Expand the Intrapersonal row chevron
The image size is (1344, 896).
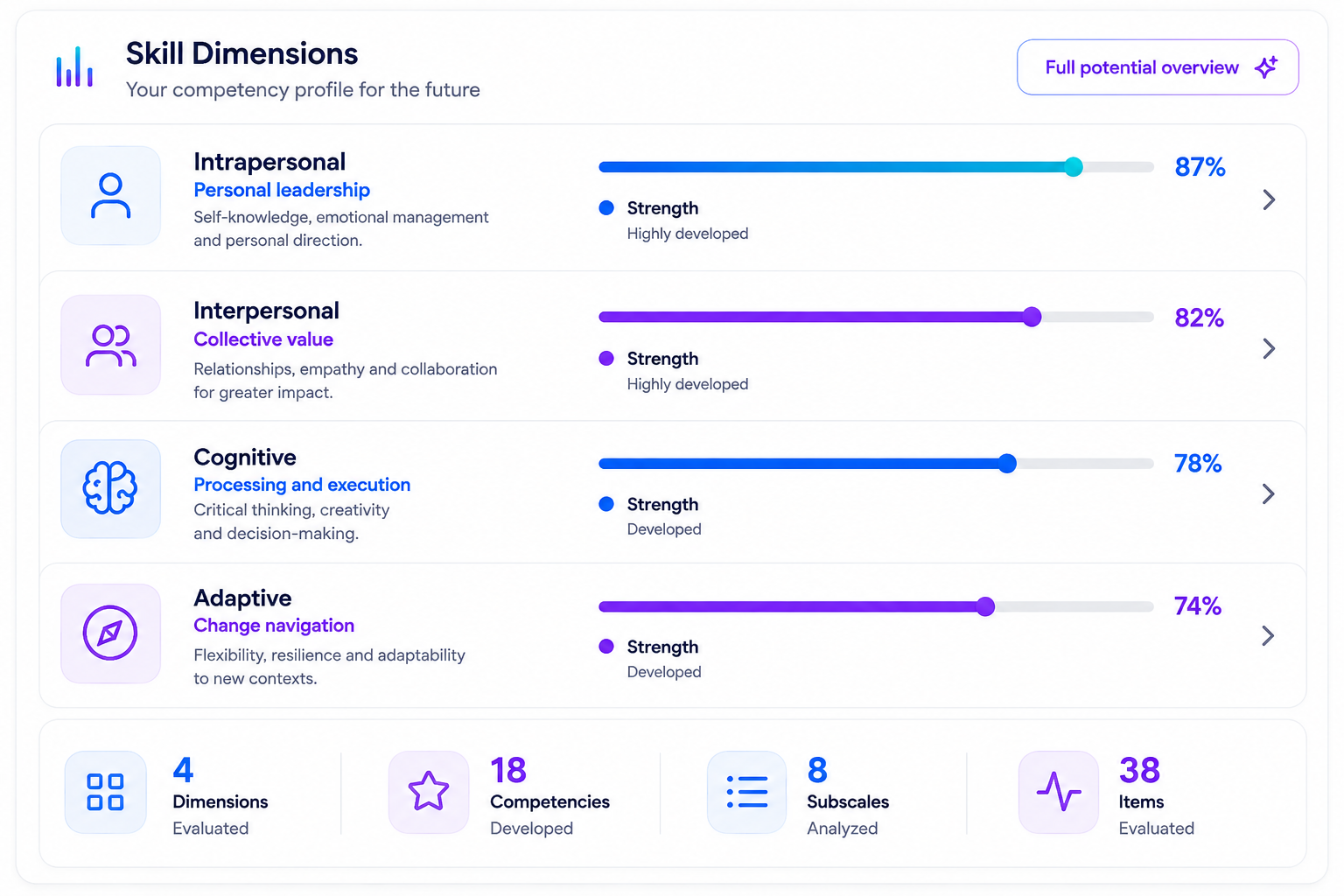coord(1269,199)
